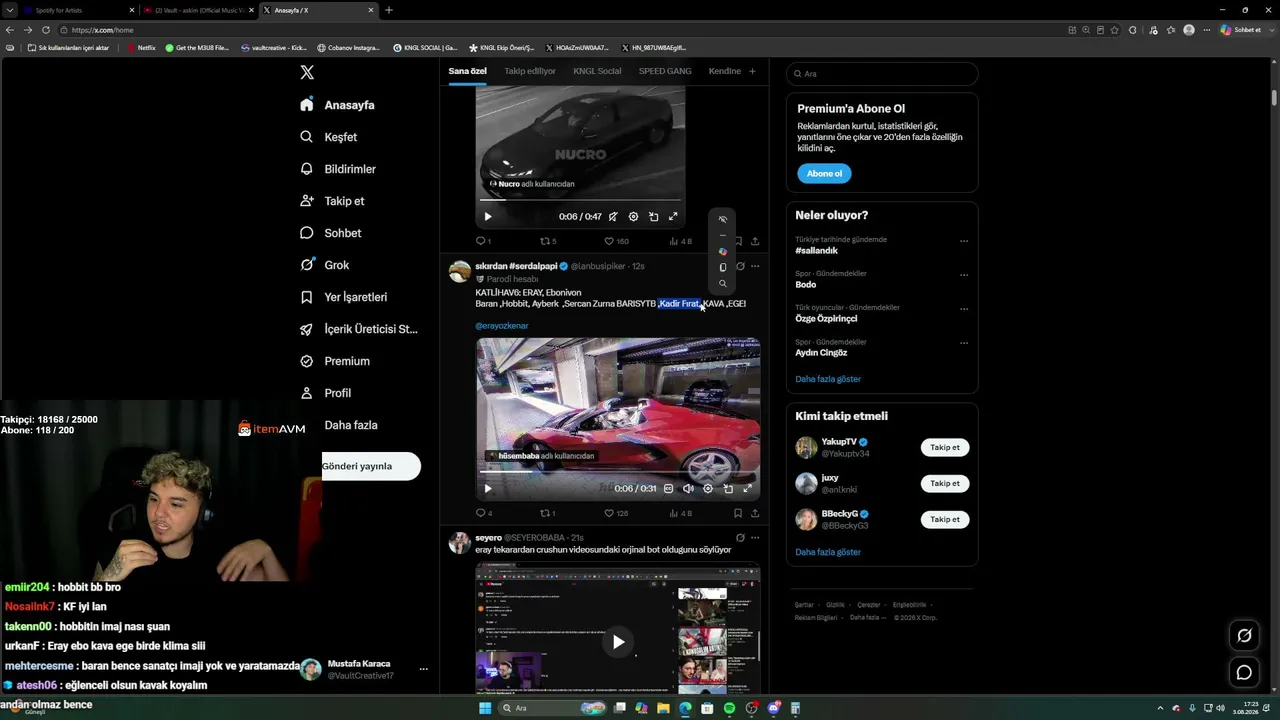Open the Özge Özpirinçci trend
Image resolution: width=1280 pixels, height=720 pixels.
(x=826, y=318)
